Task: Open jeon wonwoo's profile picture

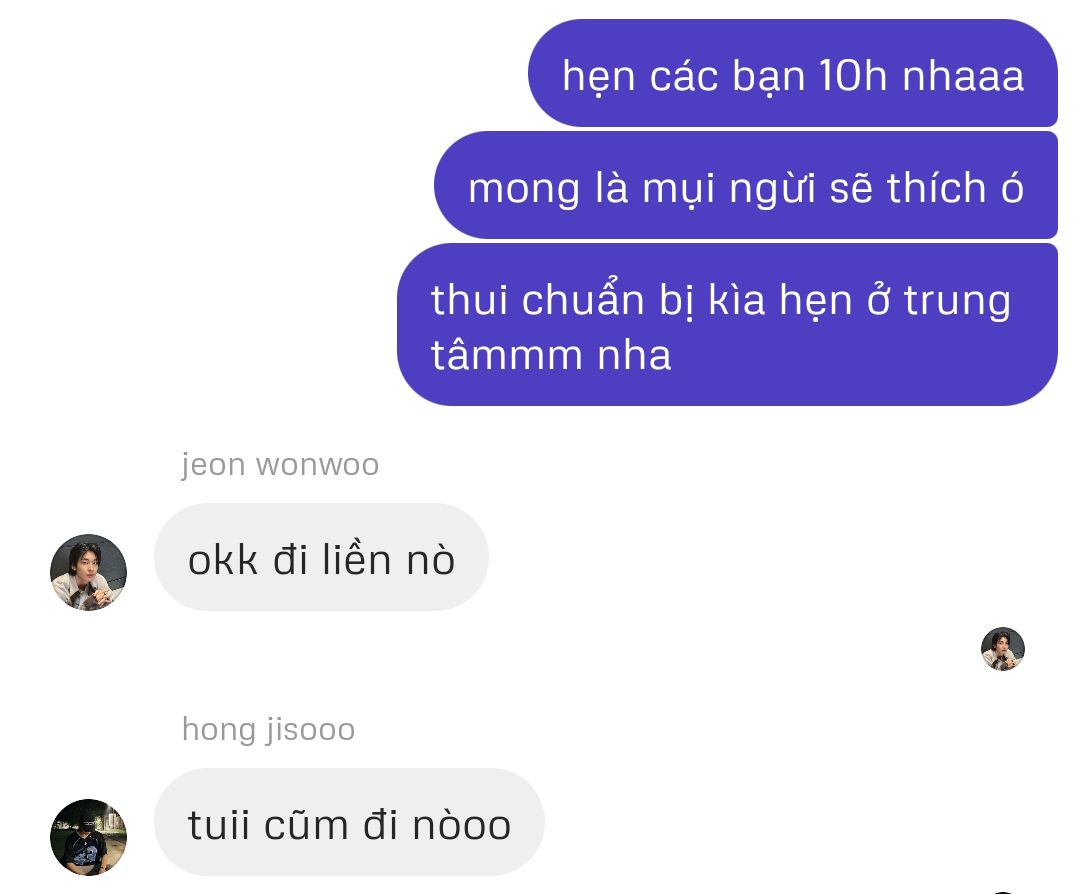Action: pyautogui.click(x=88, y=572)
